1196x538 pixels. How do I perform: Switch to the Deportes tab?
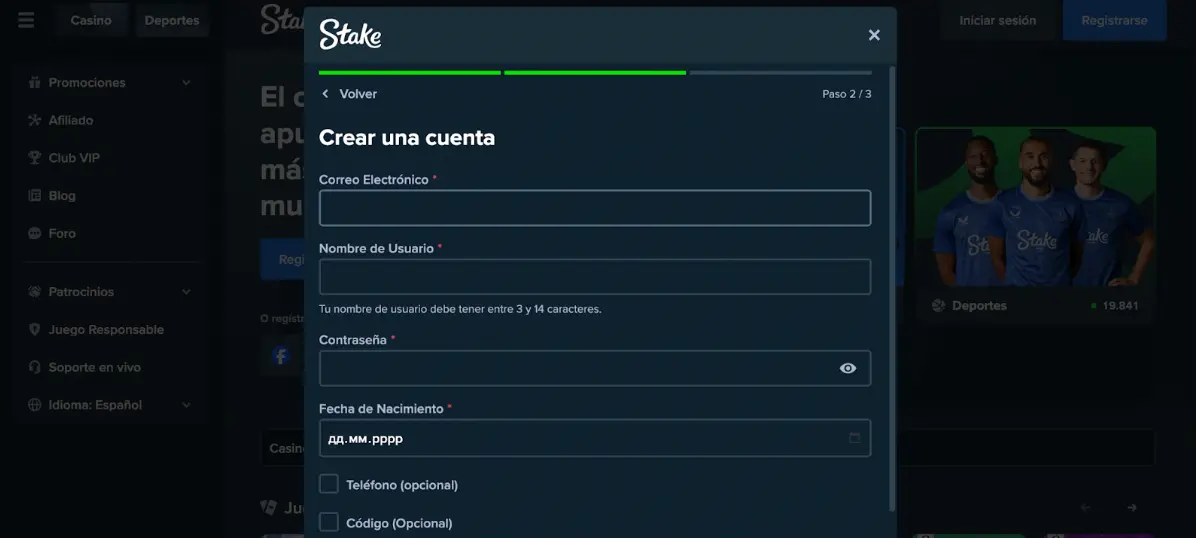tap(172, 20)
